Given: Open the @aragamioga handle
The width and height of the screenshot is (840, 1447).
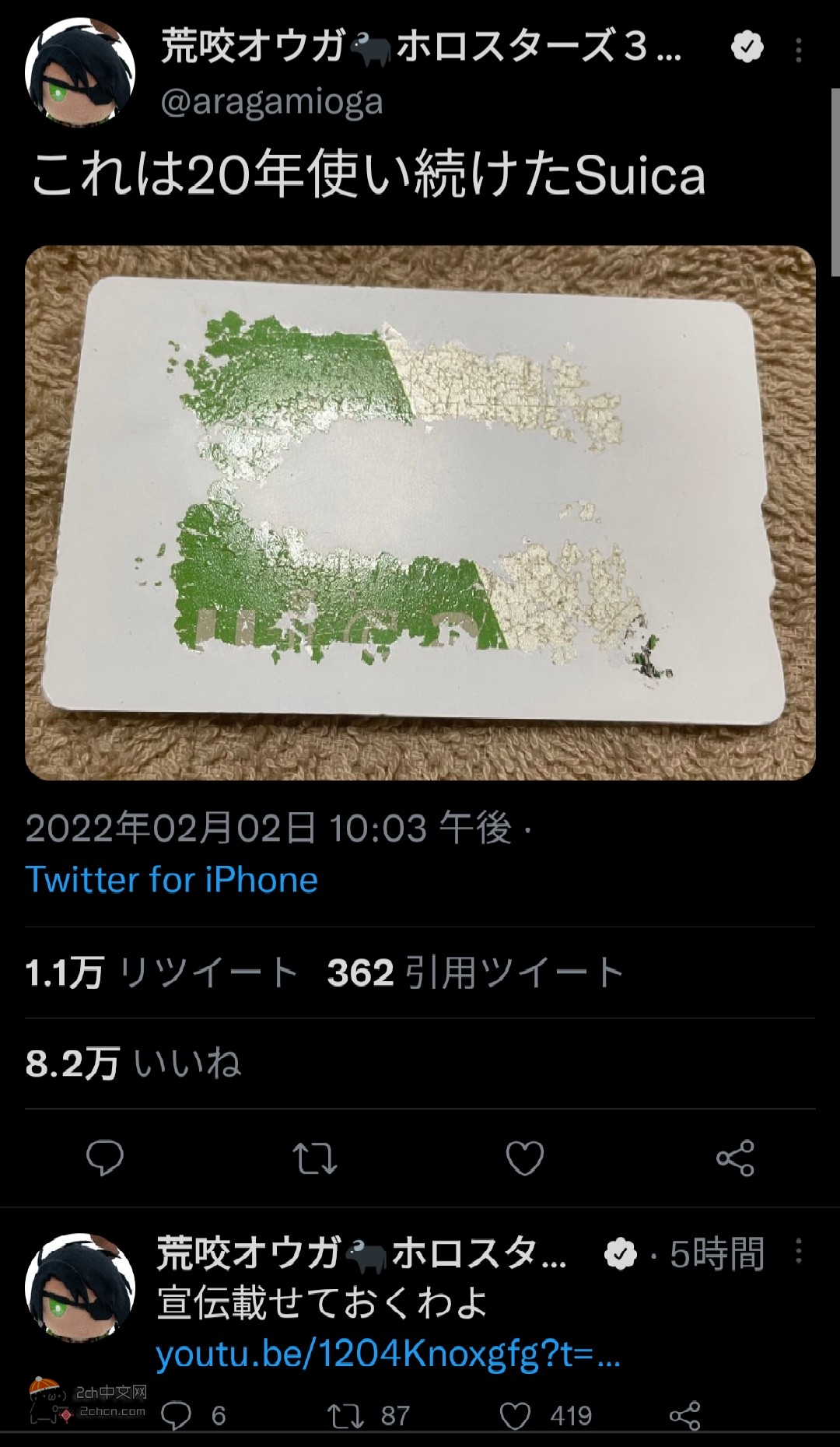Looking at the screenshot, I should pos(271,102).
